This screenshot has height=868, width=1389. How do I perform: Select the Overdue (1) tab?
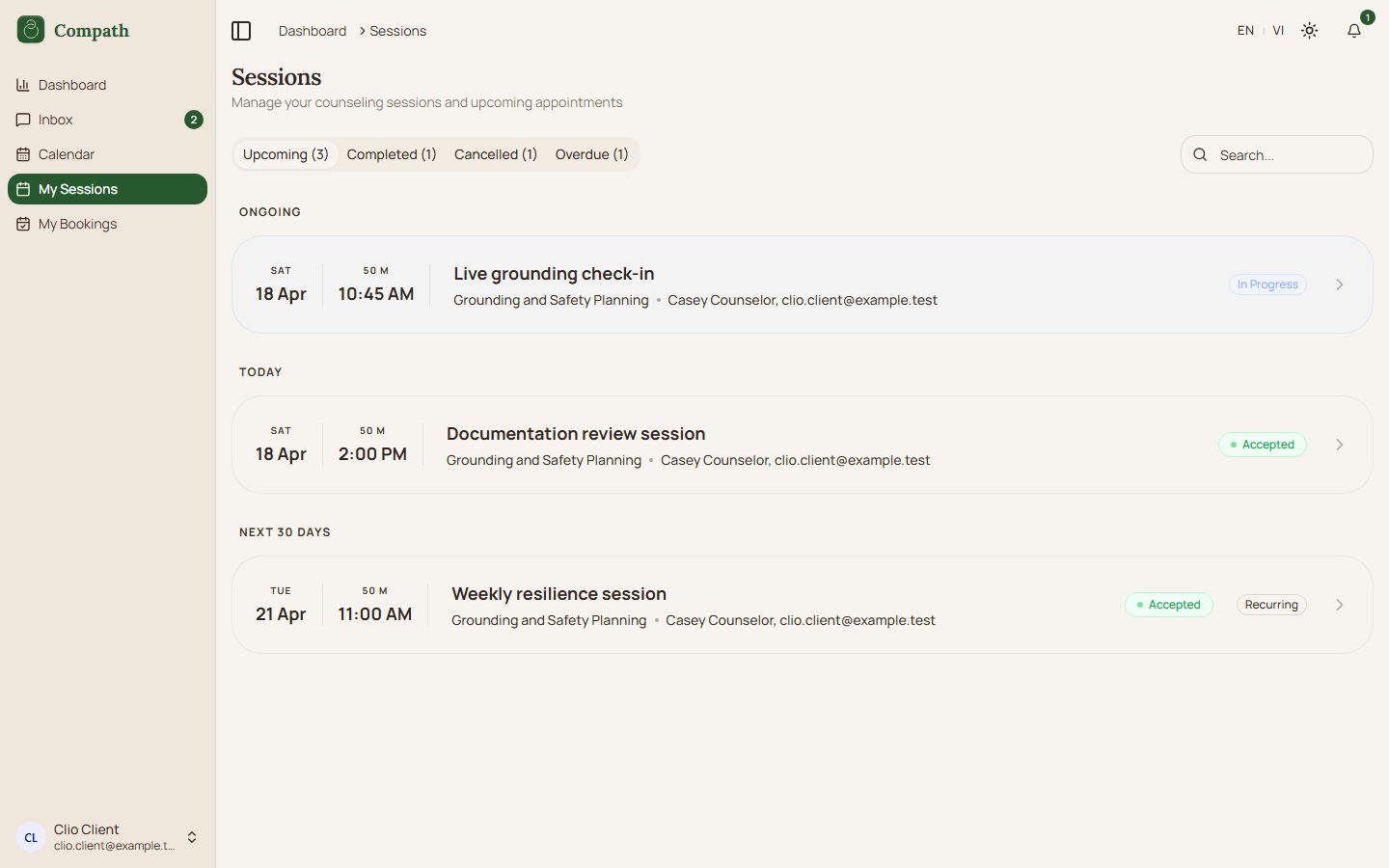(591, 154)
